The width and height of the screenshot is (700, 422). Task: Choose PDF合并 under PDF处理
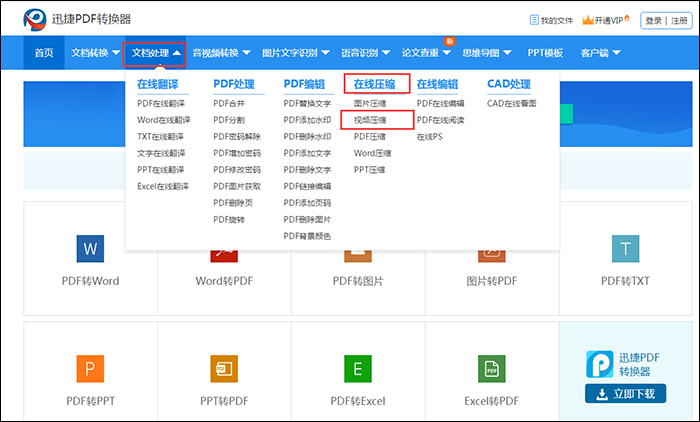pyautogui.click(x=229, y=103)
